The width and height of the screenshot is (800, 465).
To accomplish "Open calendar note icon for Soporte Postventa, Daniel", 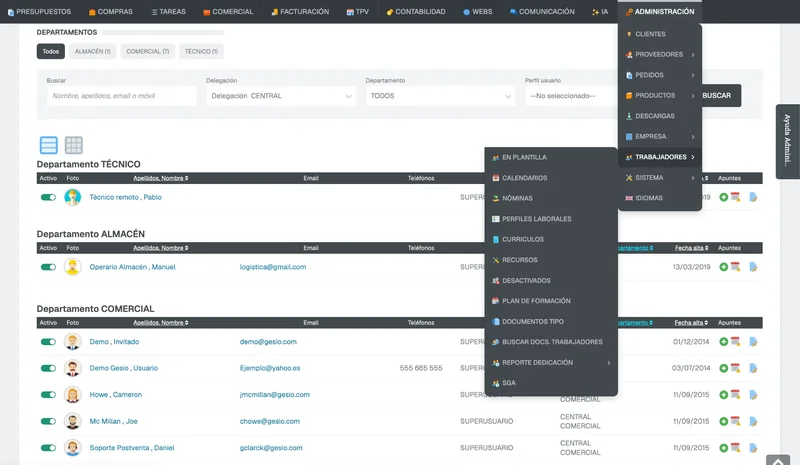I will tap(735, 448).
